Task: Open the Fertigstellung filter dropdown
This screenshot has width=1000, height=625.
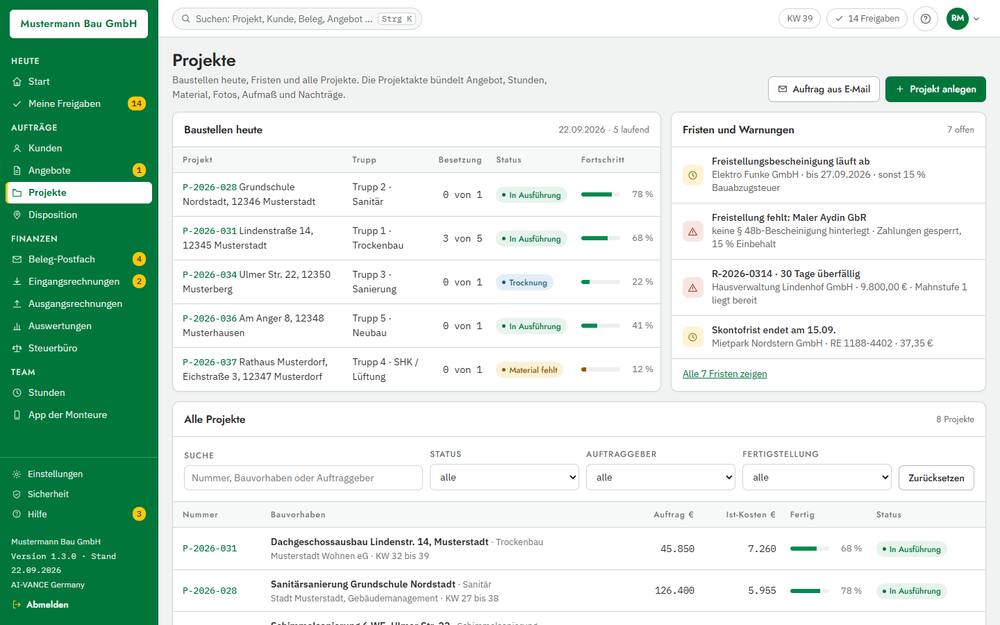Action: coord(817,478)
